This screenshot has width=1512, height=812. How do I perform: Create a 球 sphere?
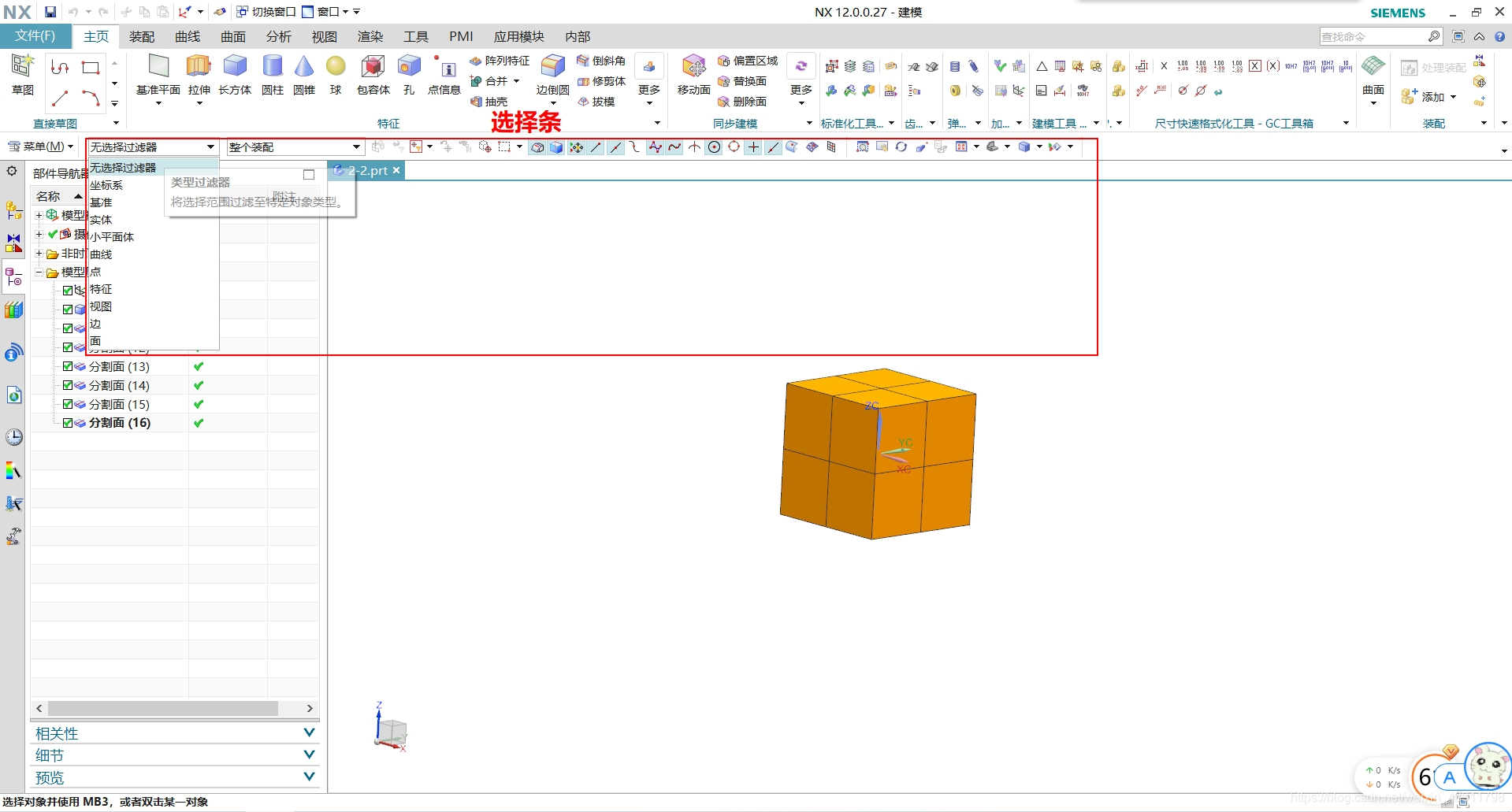tap(336, 74)
